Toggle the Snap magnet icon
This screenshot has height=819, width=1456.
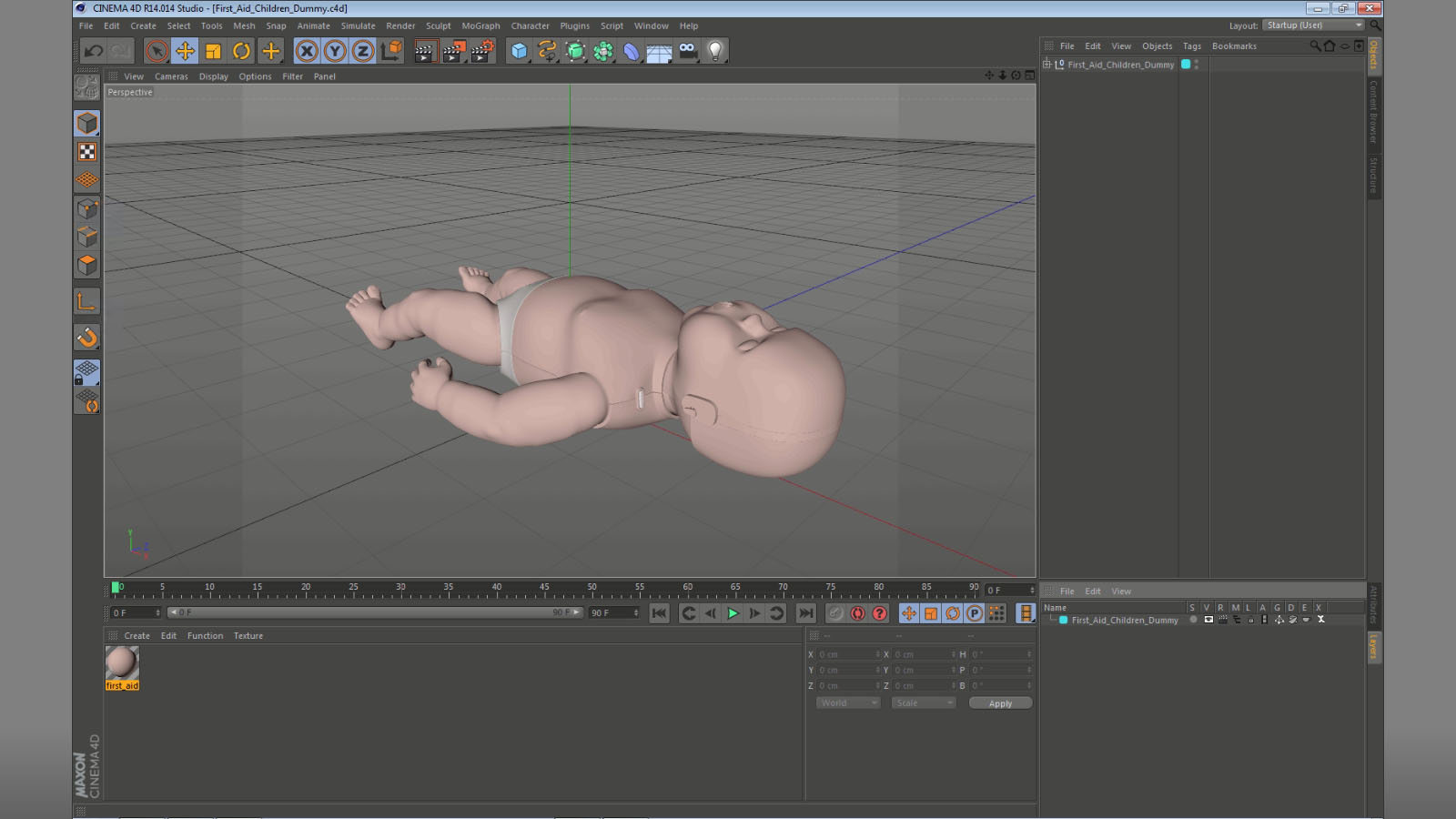coord(87,338)
